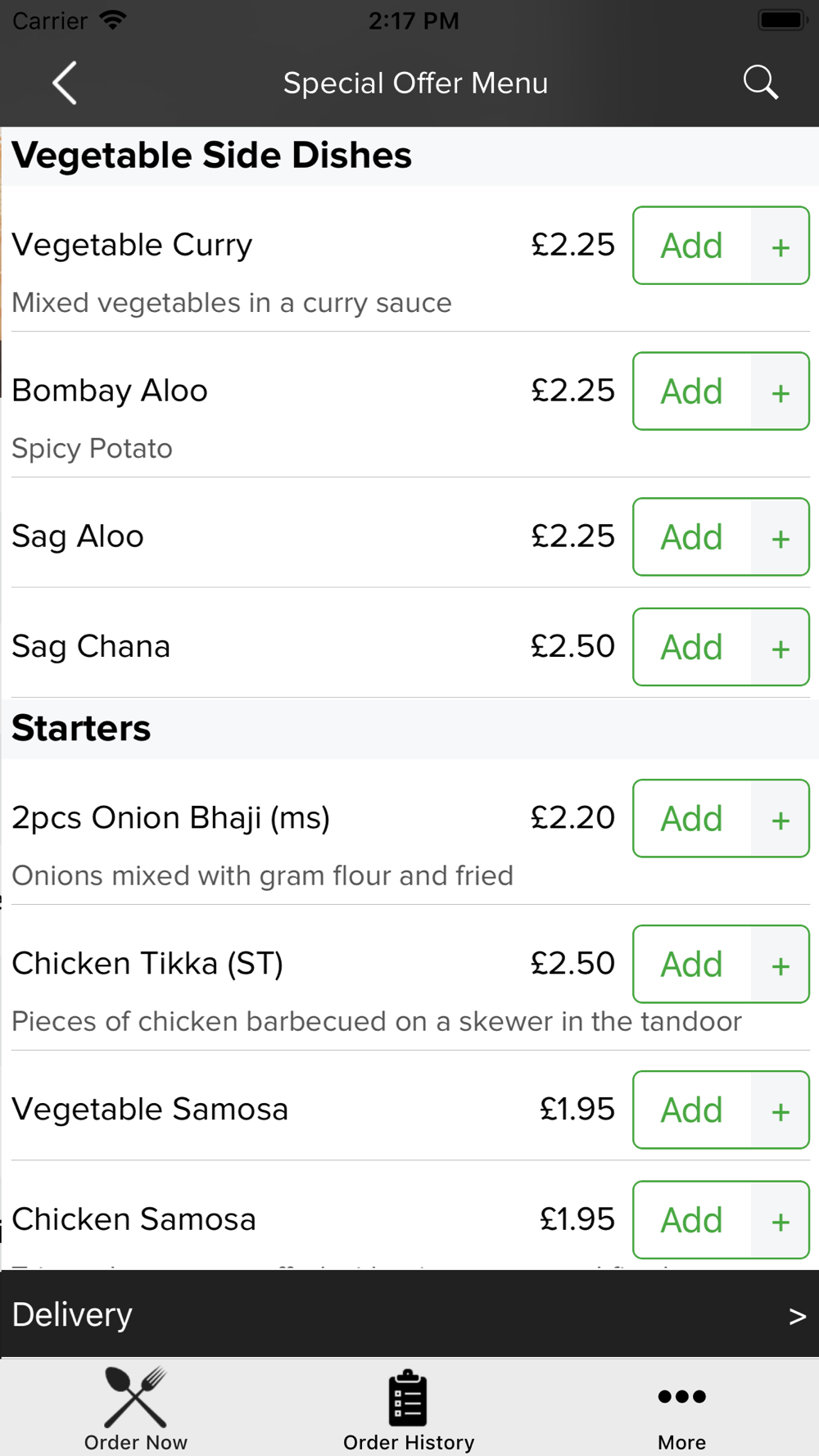
Task: Add 2pcs Onion Bhaji to order
Action: click(692, 819)
